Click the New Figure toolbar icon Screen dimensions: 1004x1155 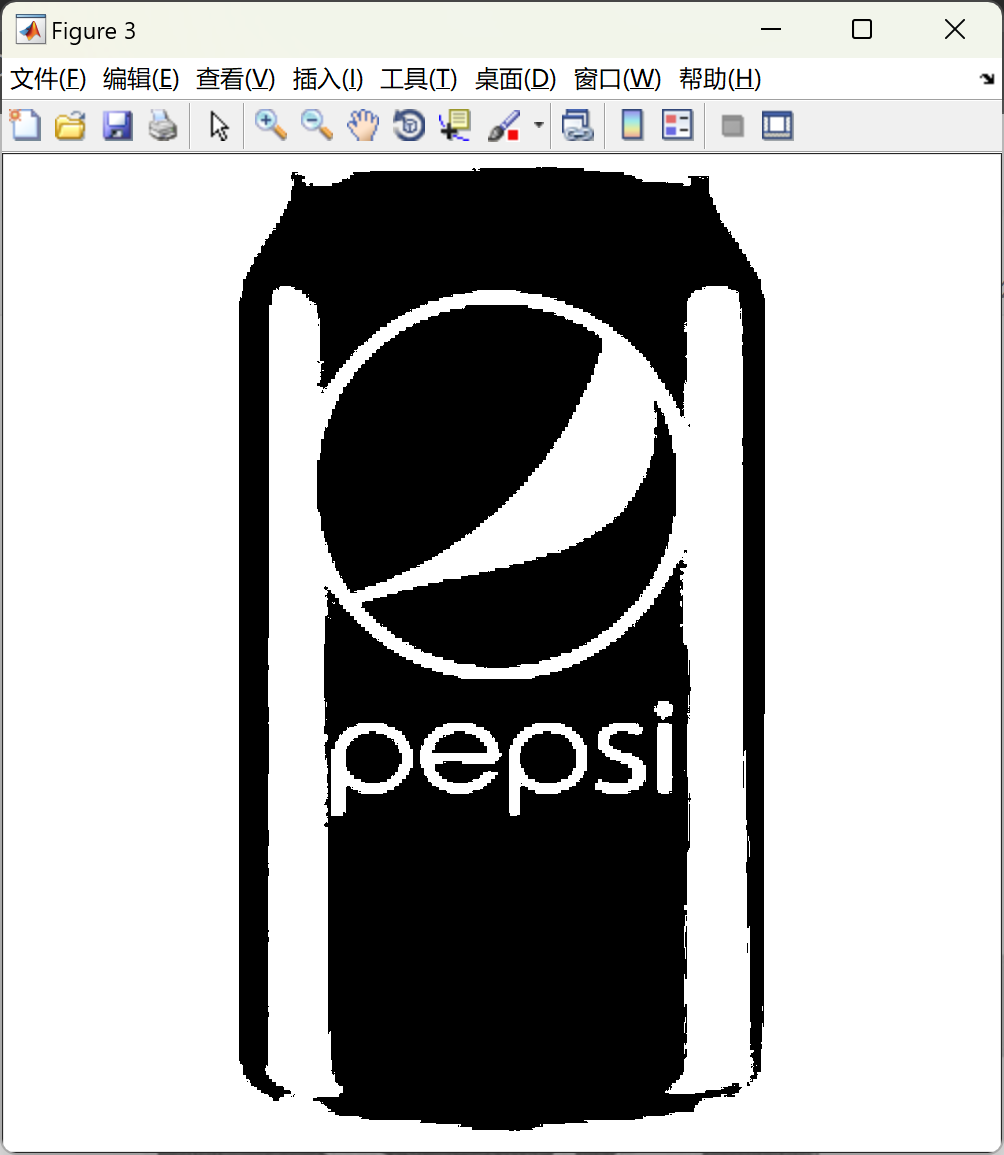[25, 126]
